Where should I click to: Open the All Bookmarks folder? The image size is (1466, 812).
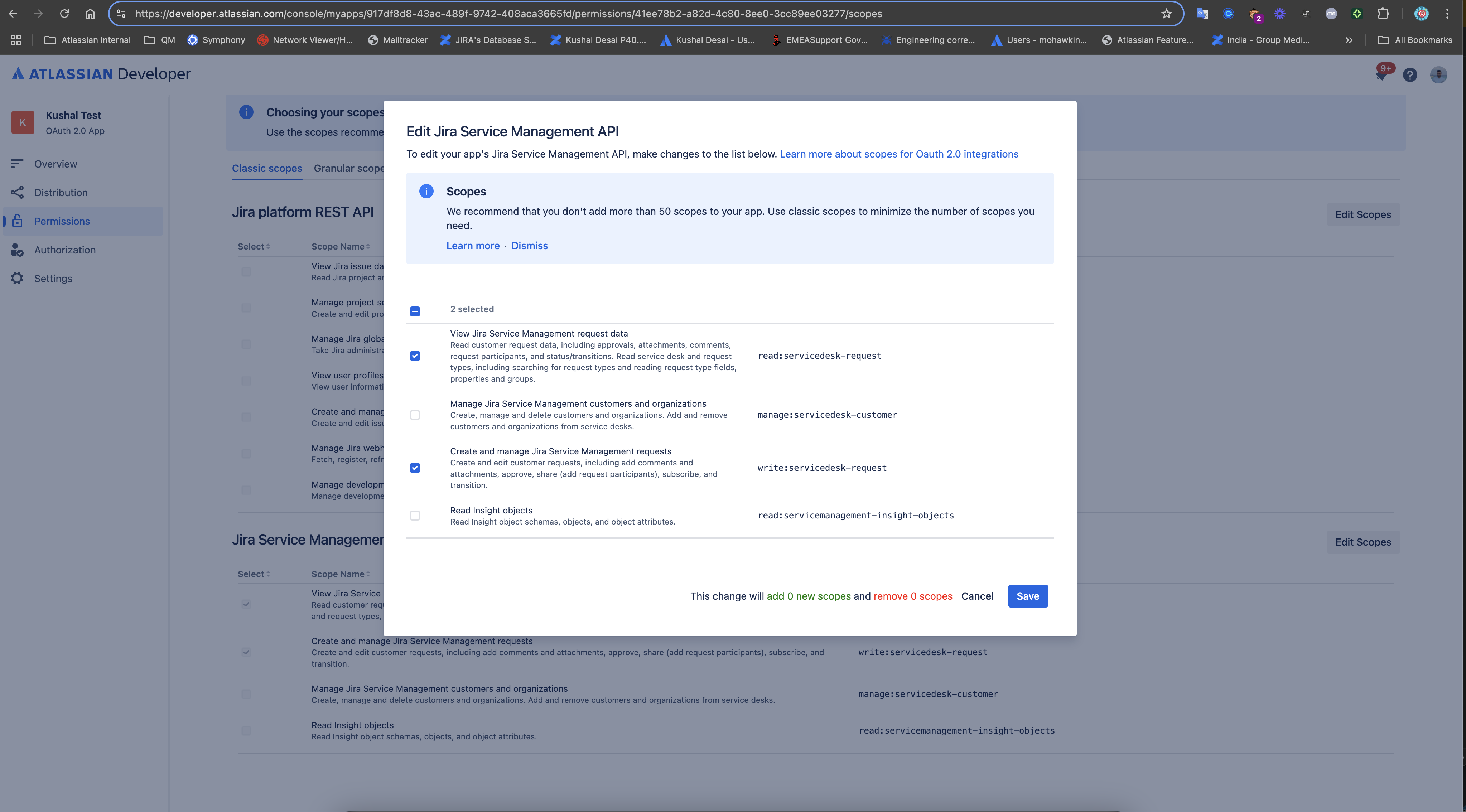tap(1416, 40)
